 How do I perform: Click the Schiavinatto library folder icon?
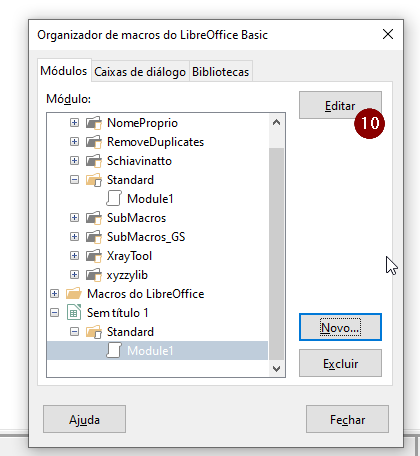94,161
